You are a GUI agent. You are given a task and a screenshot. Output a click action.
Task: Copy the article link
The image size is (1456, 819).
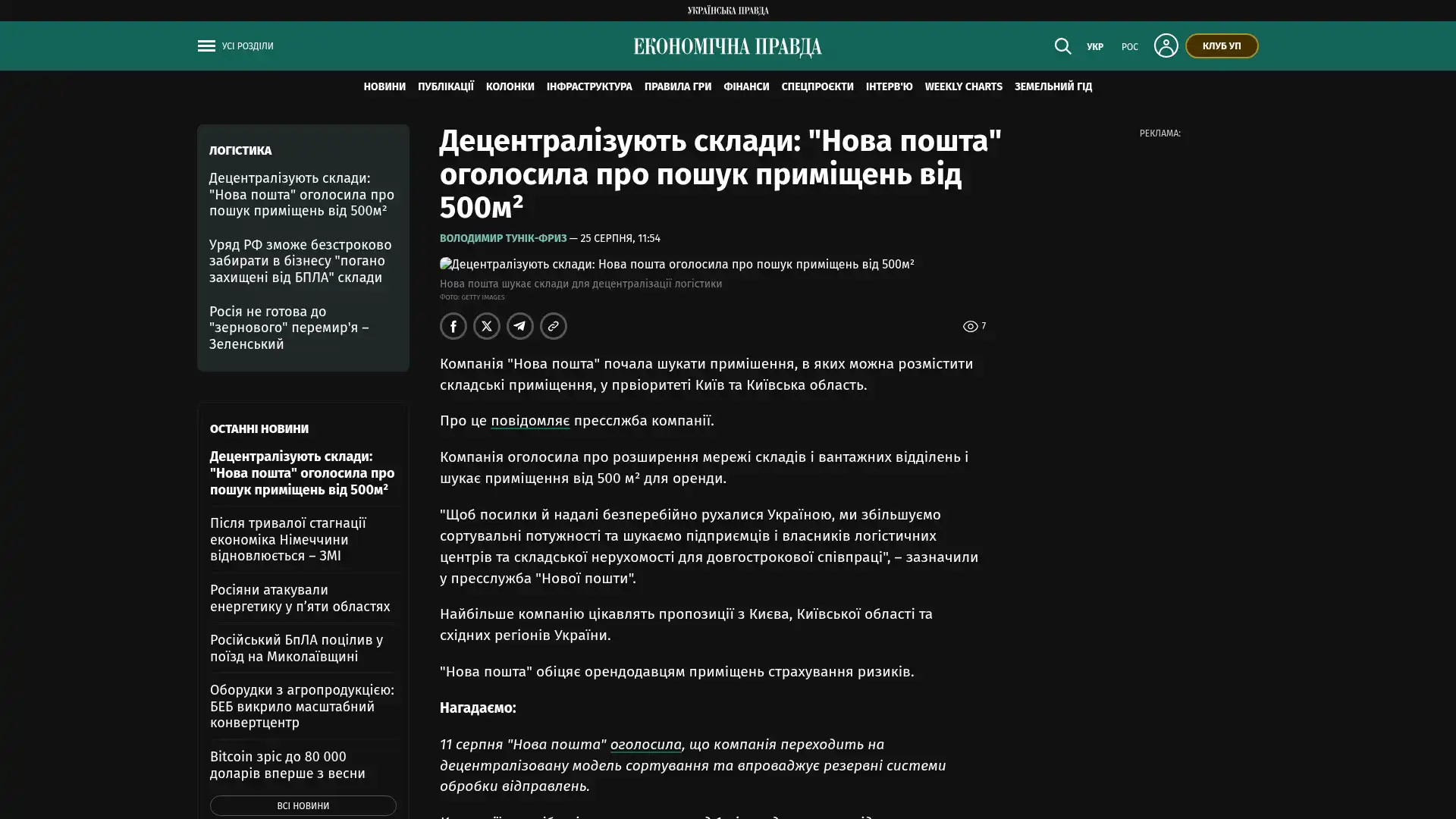(x=554, y=326)
